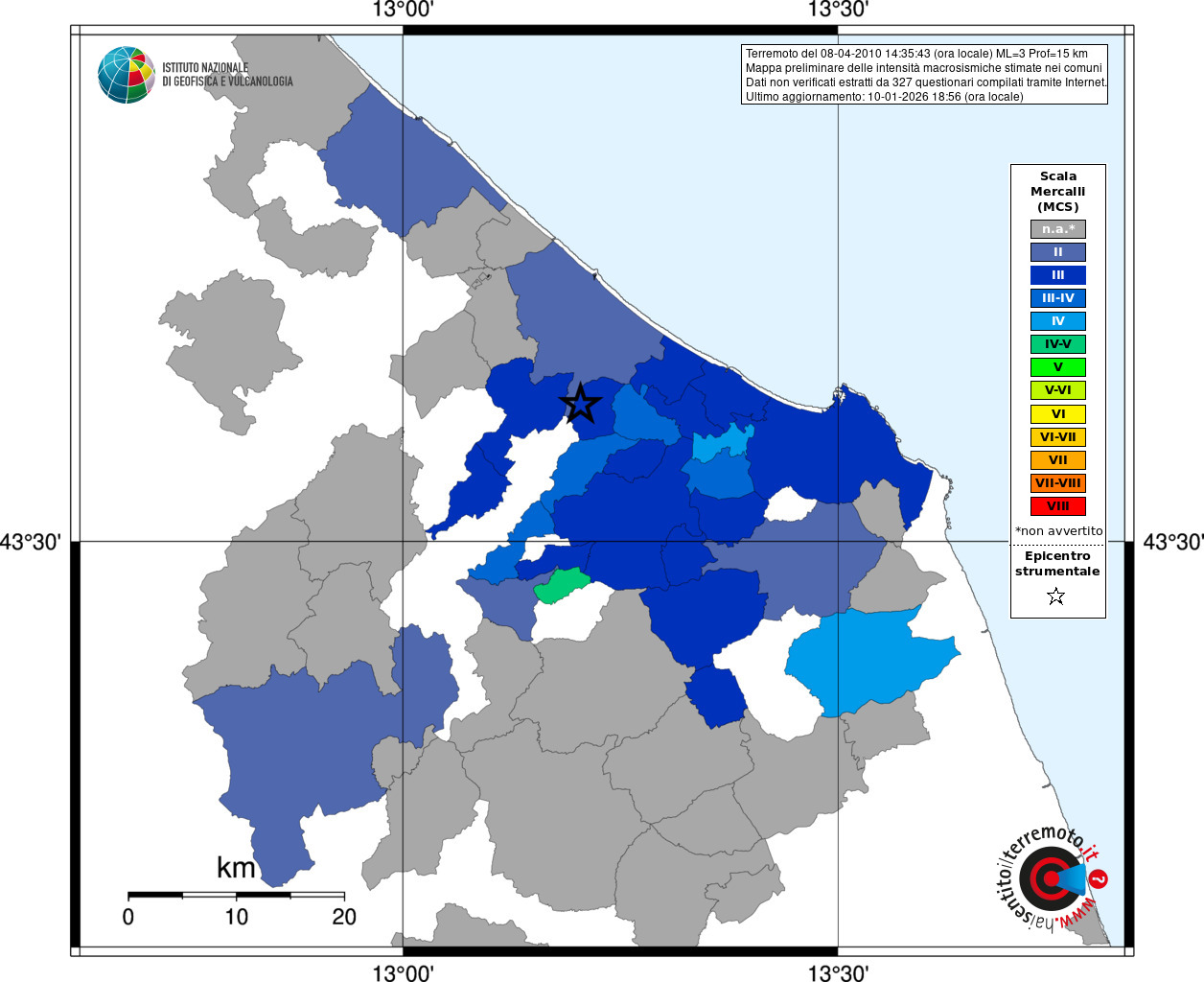Select the VI yellow legend swatch
The image size is (1204, 982).
click(1058, 414)
